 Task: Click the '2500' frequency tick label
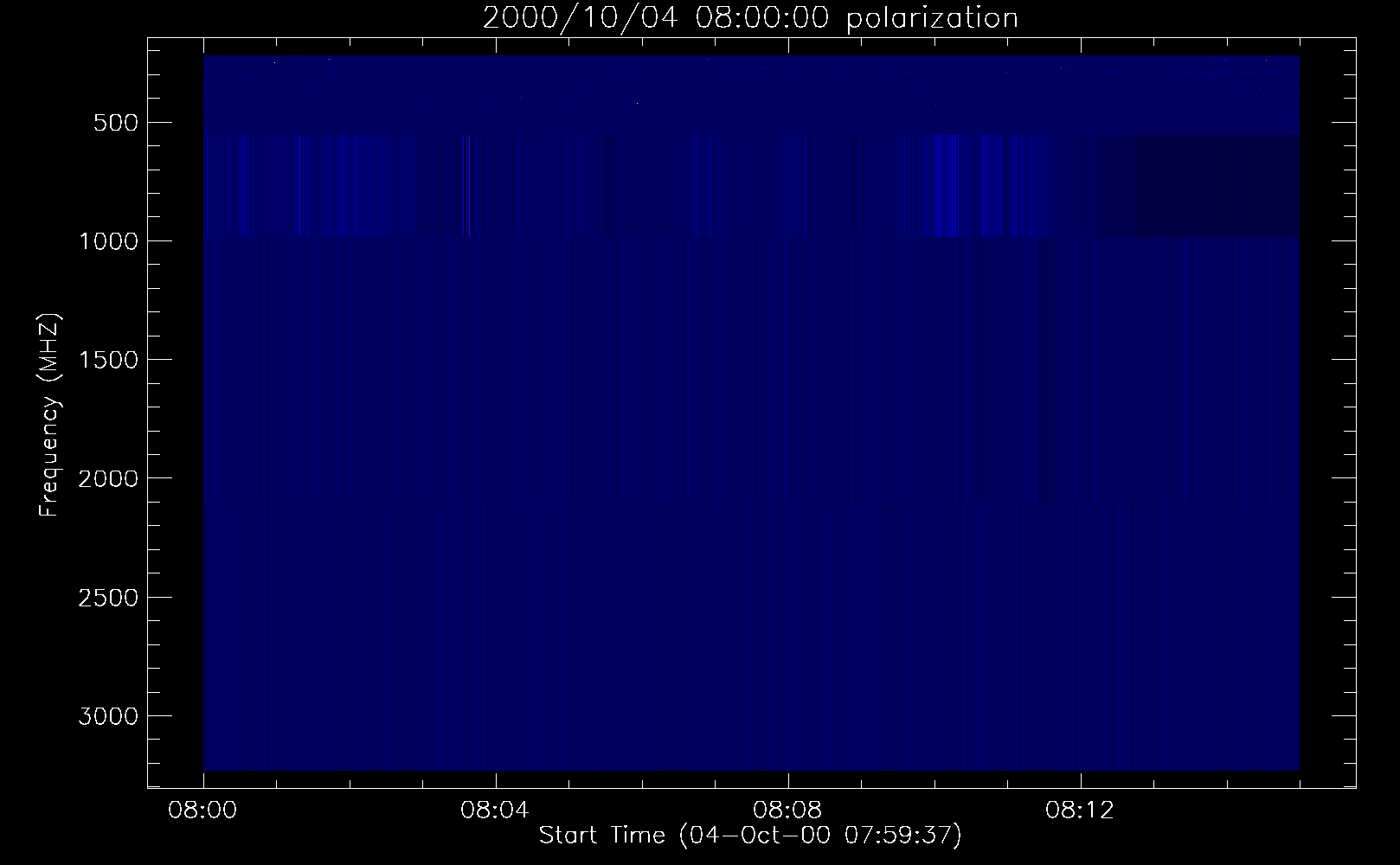pyautogui.click(x=107, y=598)
